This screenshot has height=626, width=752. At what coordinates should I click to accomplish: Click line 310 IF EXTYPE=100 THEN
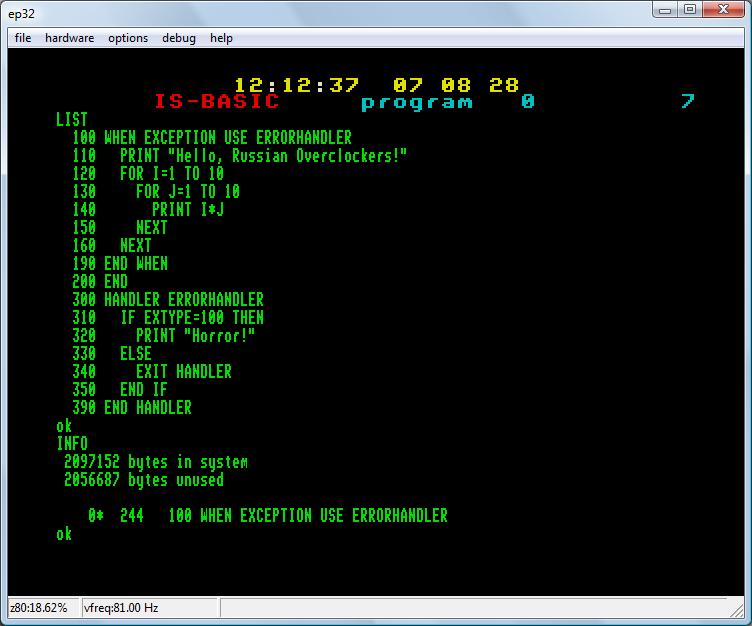(168, 318)
